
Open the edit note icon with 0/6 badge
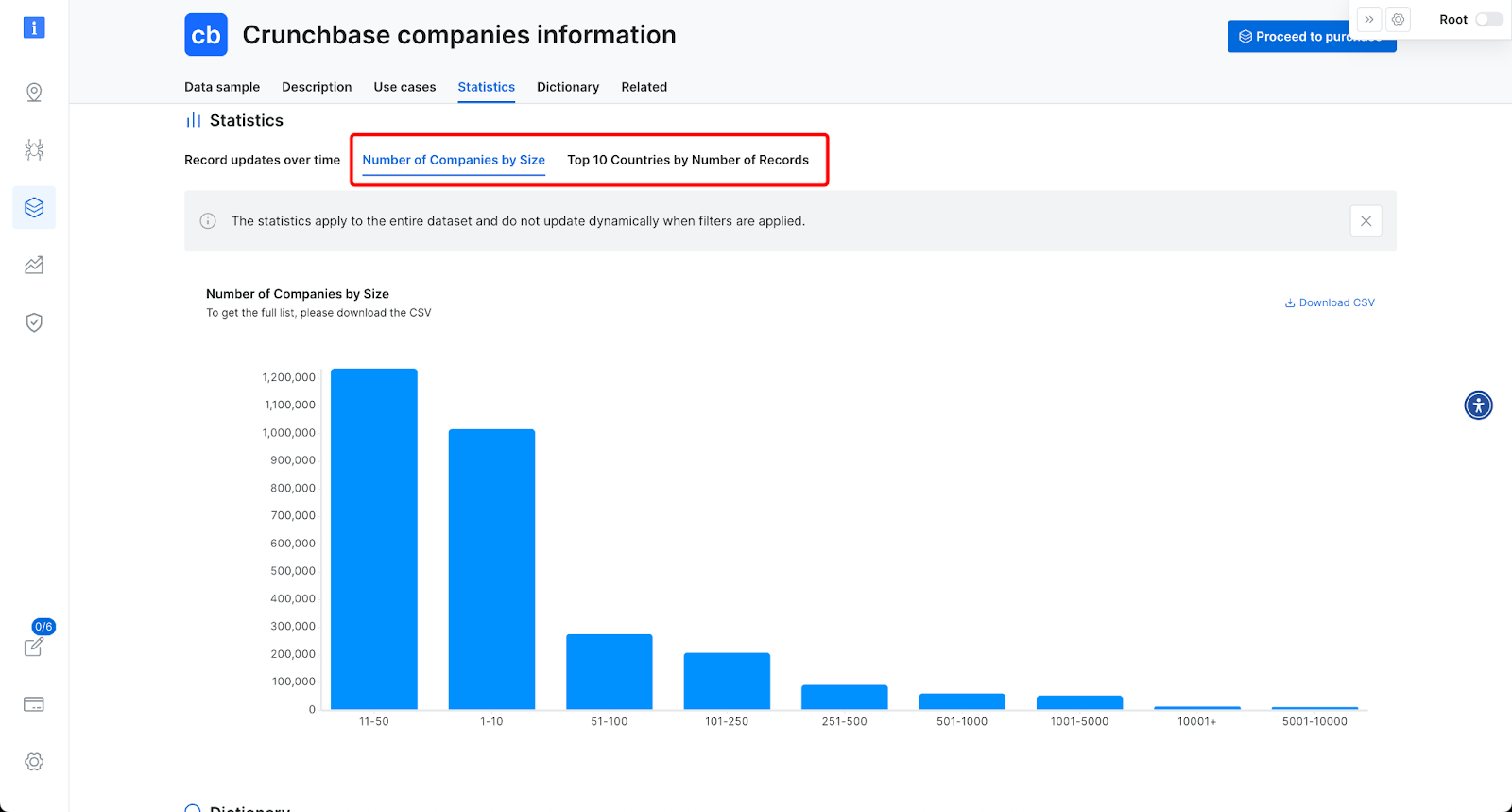pos(34,647)
